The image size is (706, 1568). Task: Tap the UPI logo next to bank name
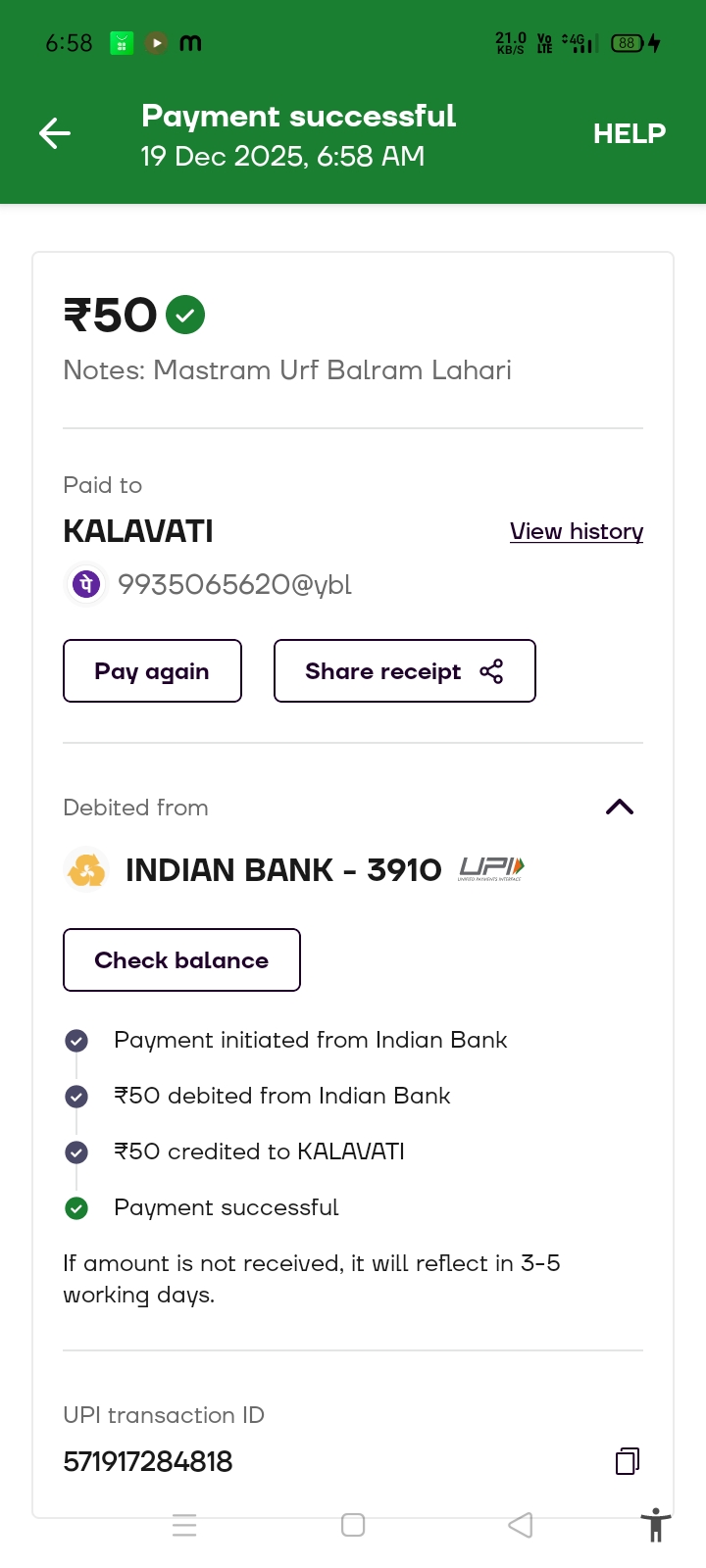[491, 868]
